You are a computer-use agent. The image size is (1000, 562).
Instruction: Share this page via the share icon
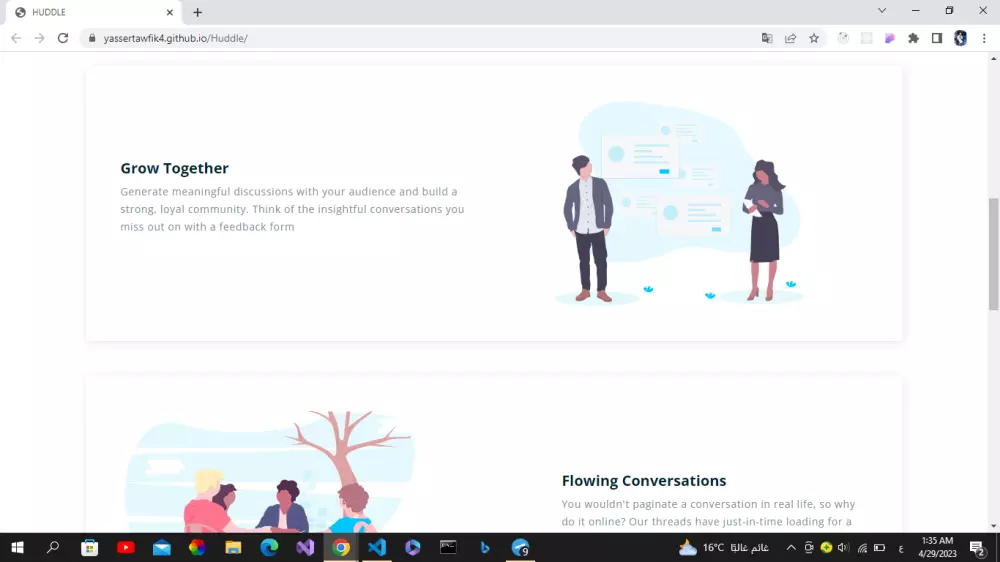point(791,38)
